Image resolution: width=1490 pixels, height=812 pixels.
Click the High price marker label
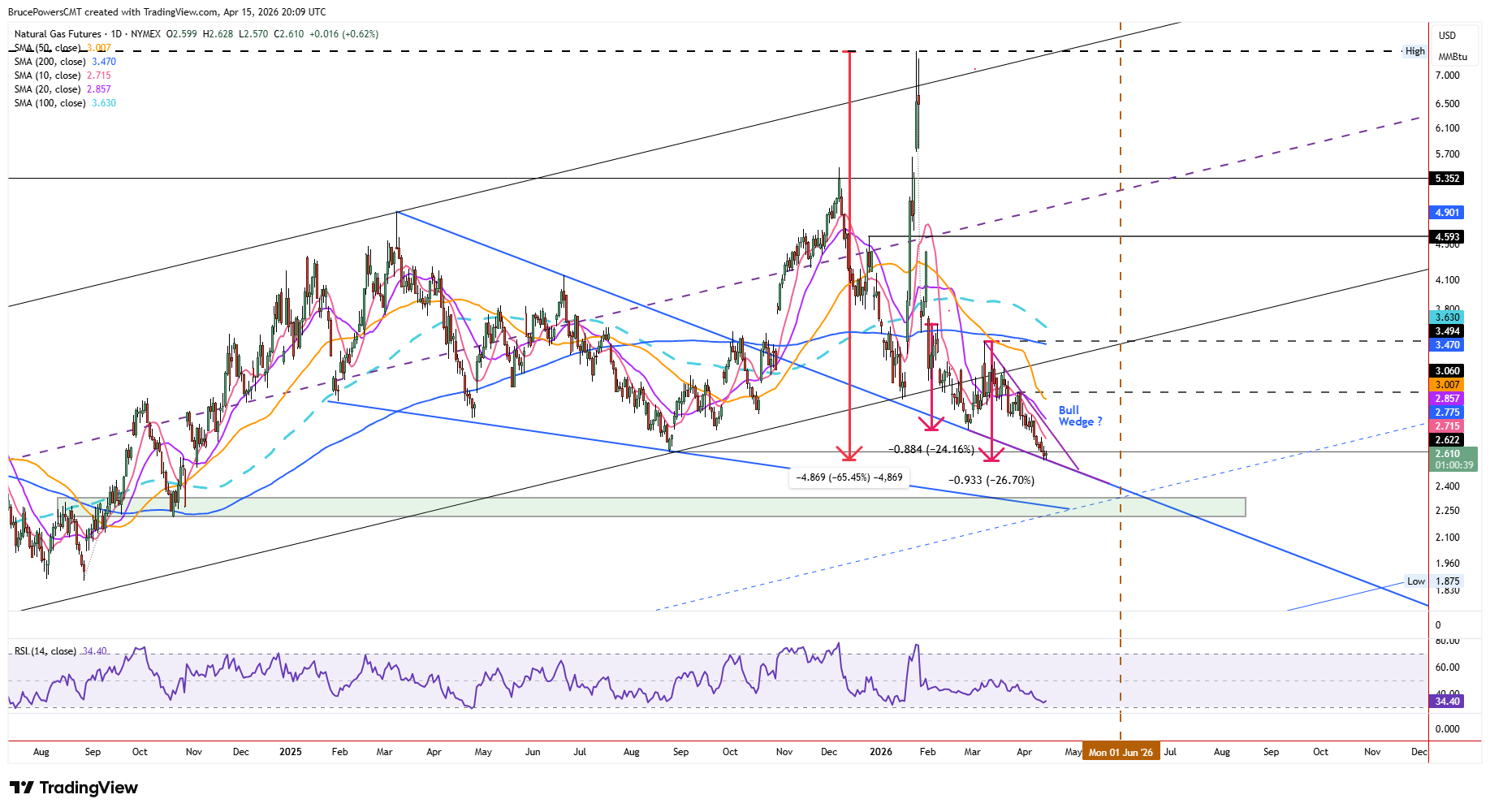click(1414, 51)
